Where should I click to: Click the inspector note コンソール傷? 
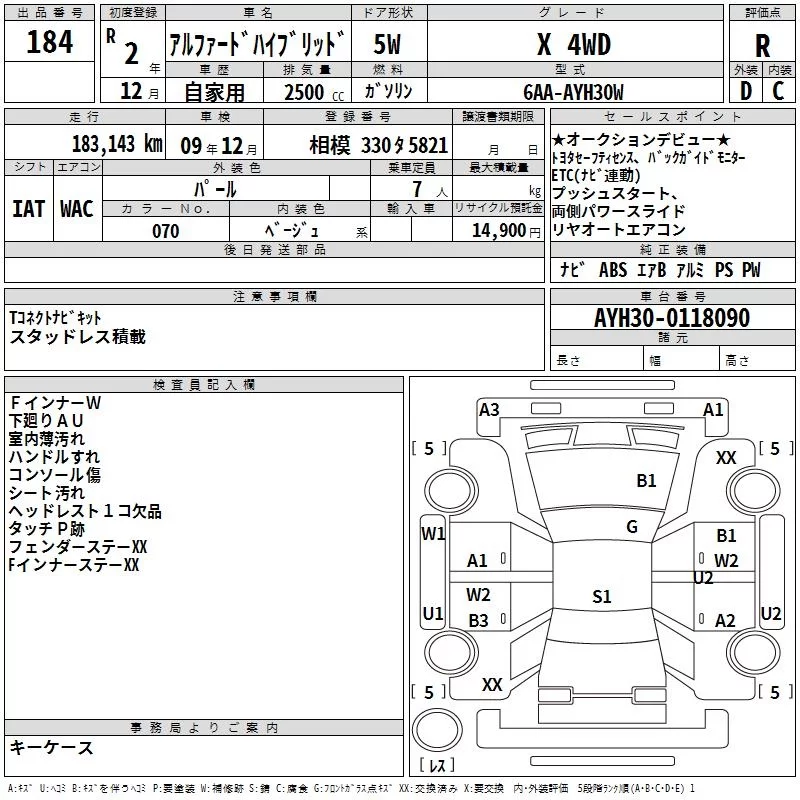tap(55, 475)
